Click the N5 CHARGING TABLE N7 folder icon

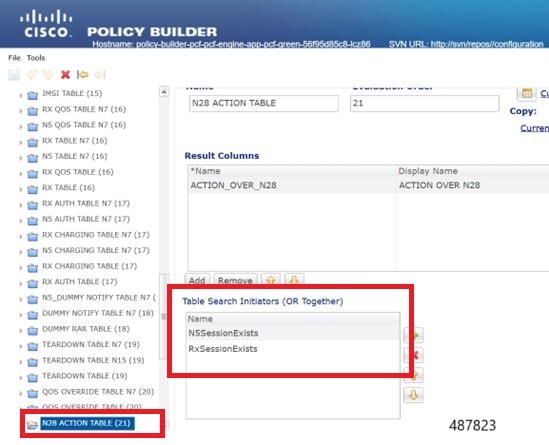(x=33, y=252)
